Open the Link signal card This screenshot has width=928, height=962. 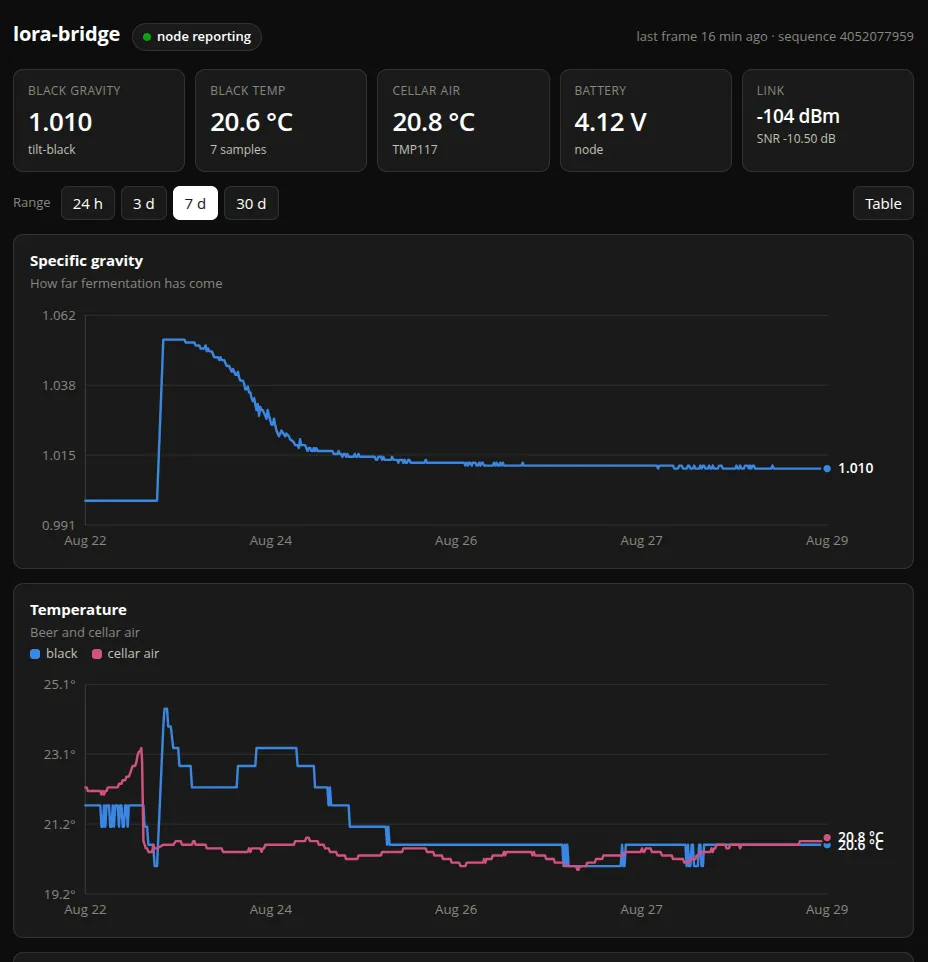point(827,120)
